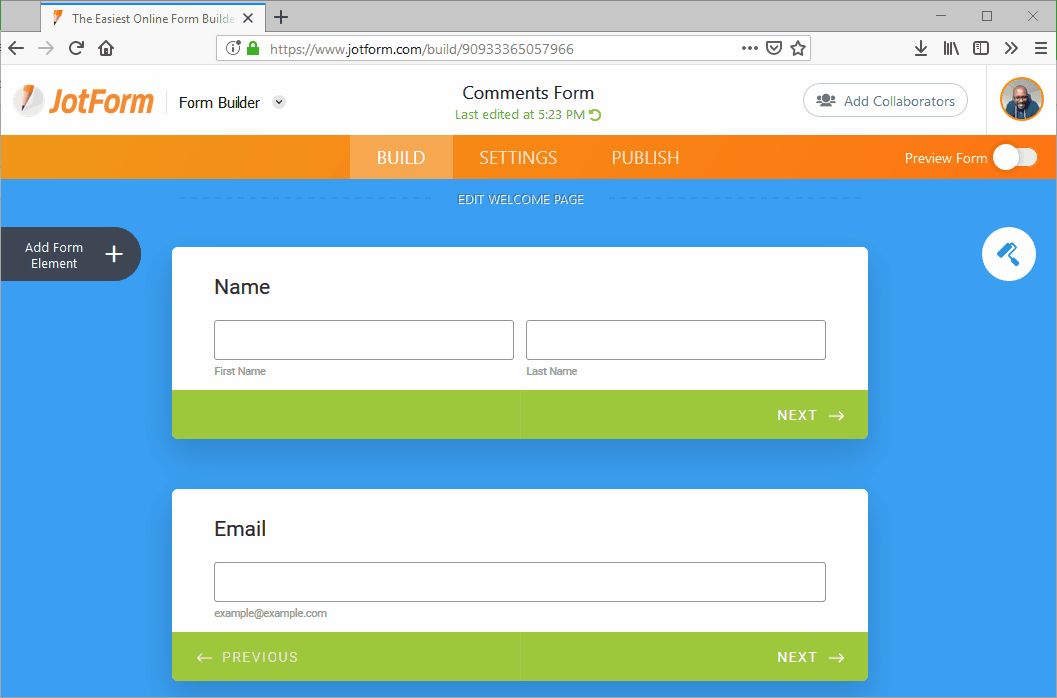Image resolution: width=1057 pixels, height=698 pixels.
Task: Expand the Form Builder dropdown arrow
Action: 279,102
